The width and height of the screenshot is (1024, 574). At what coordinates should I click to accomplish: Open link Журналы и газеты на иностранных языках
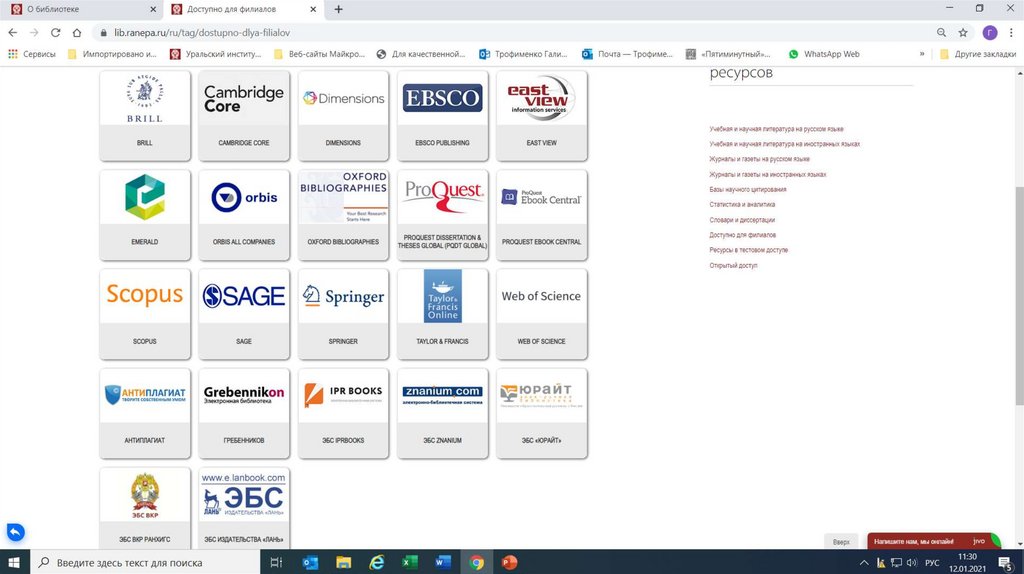767,174
